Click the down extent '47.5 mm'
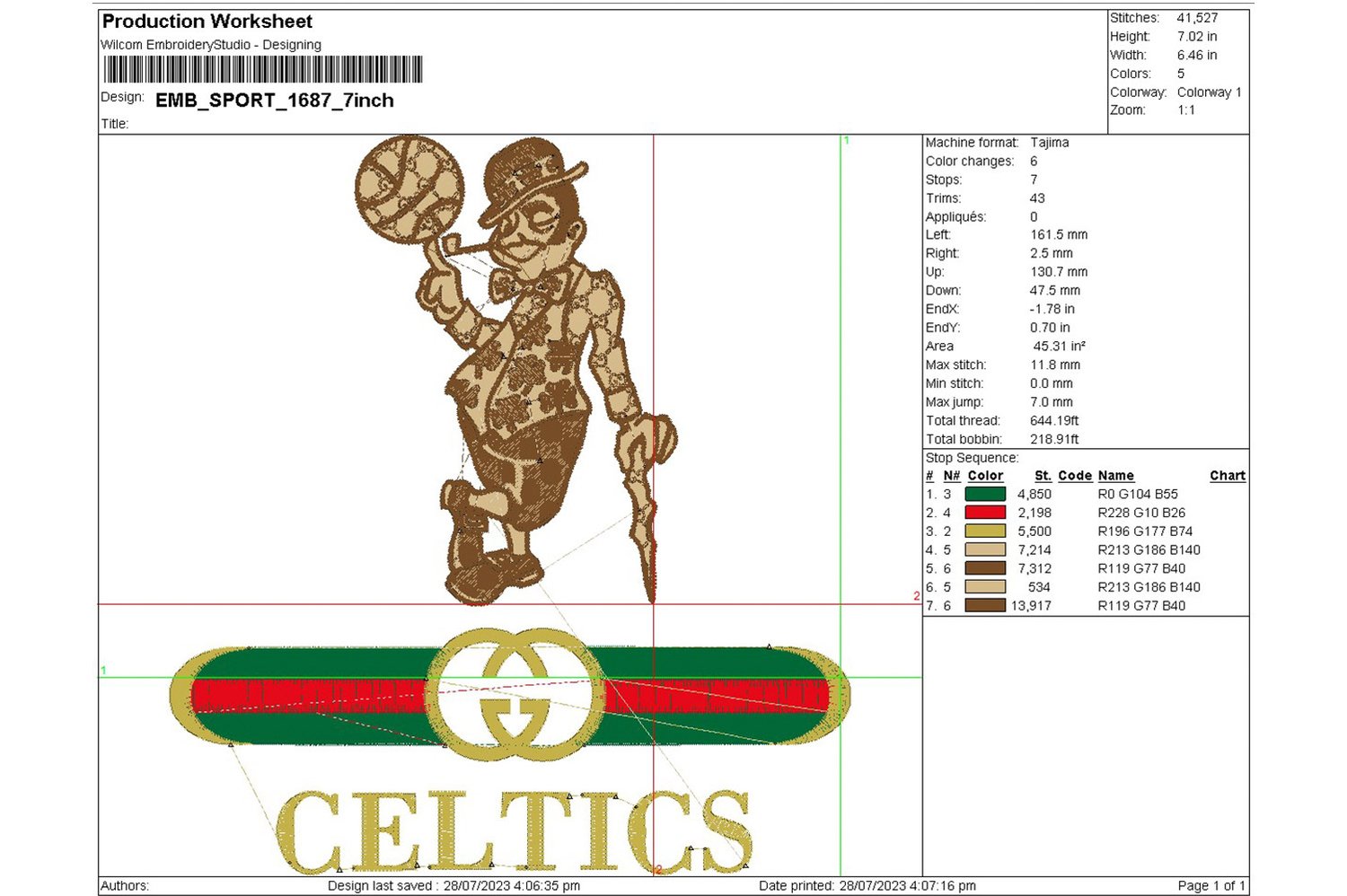This screenshot has height=896, width=1347. click(1055, 291)
